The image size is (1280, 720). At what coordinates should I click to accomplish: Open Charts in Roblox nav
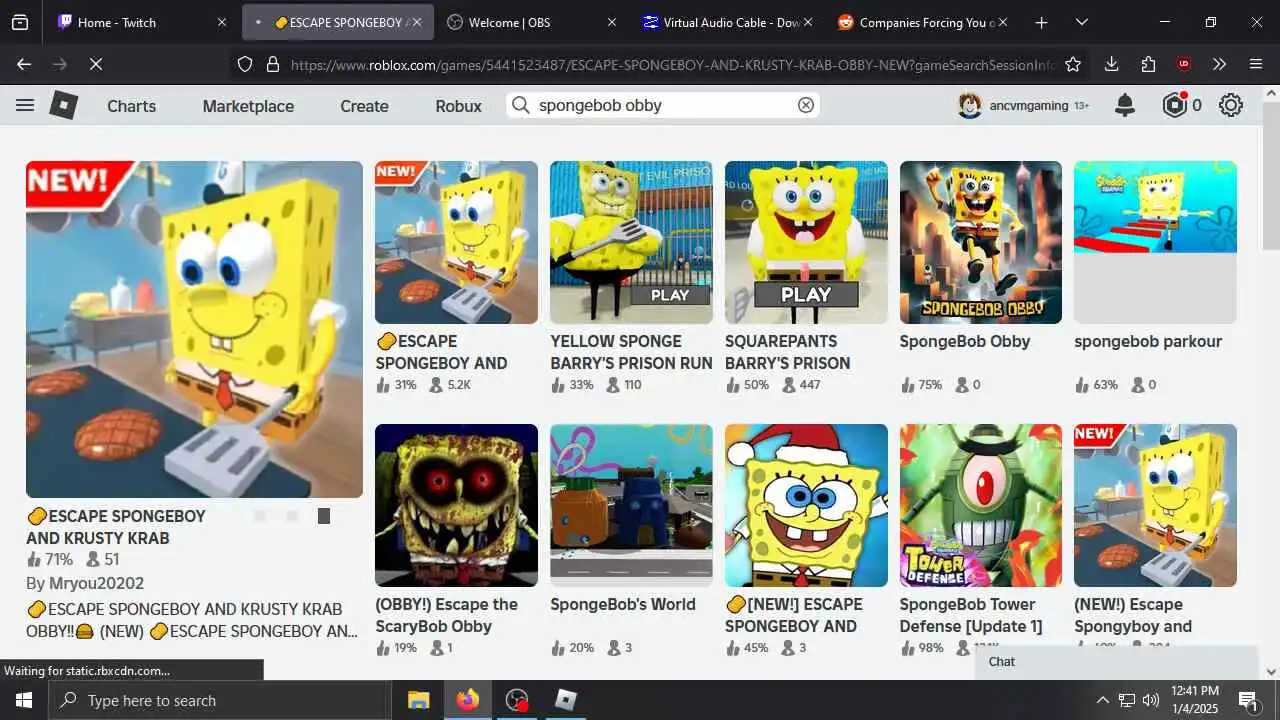(x=132, y=106)
